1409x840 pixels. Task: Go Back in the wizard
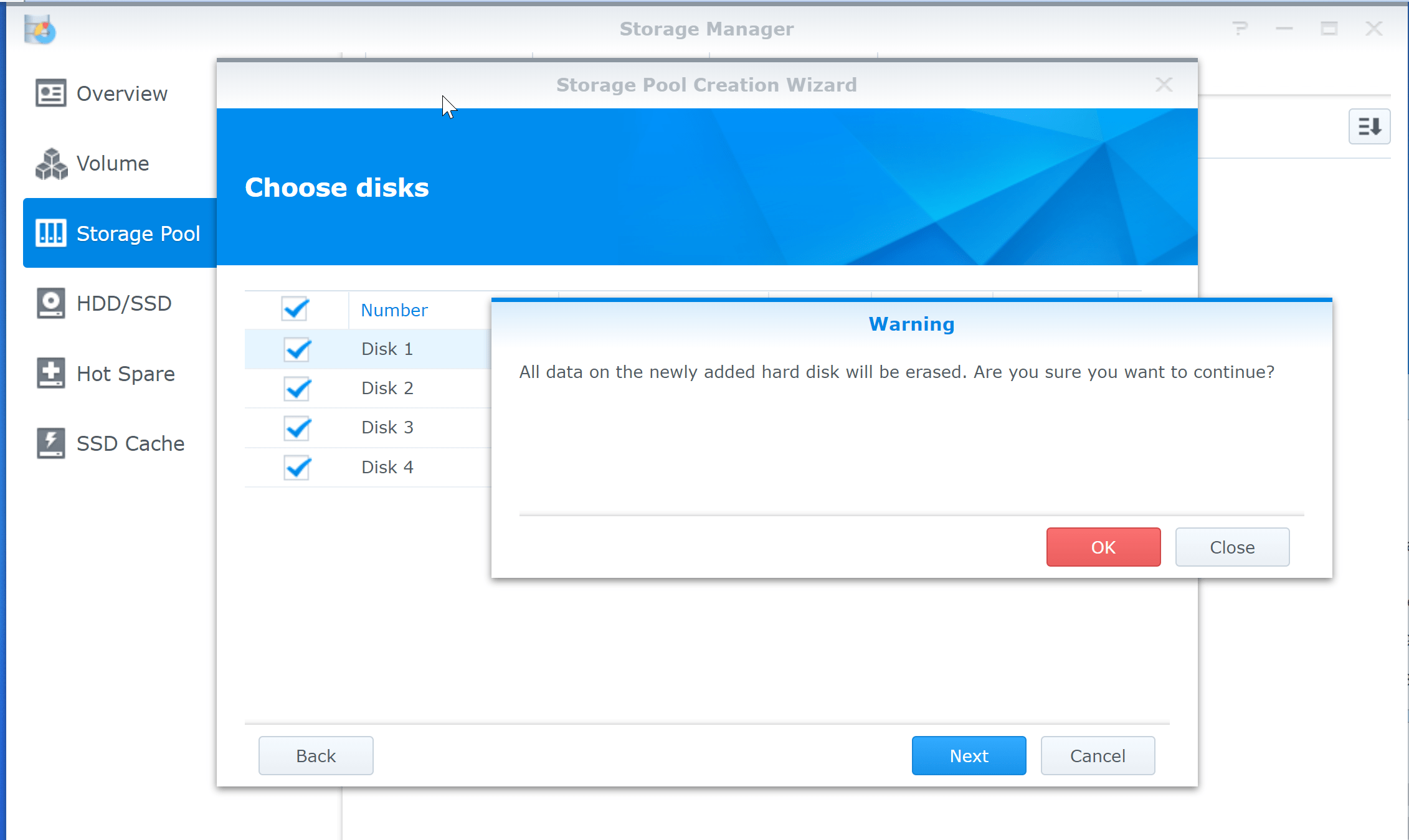pyautogui.click(x=315, y=755)
